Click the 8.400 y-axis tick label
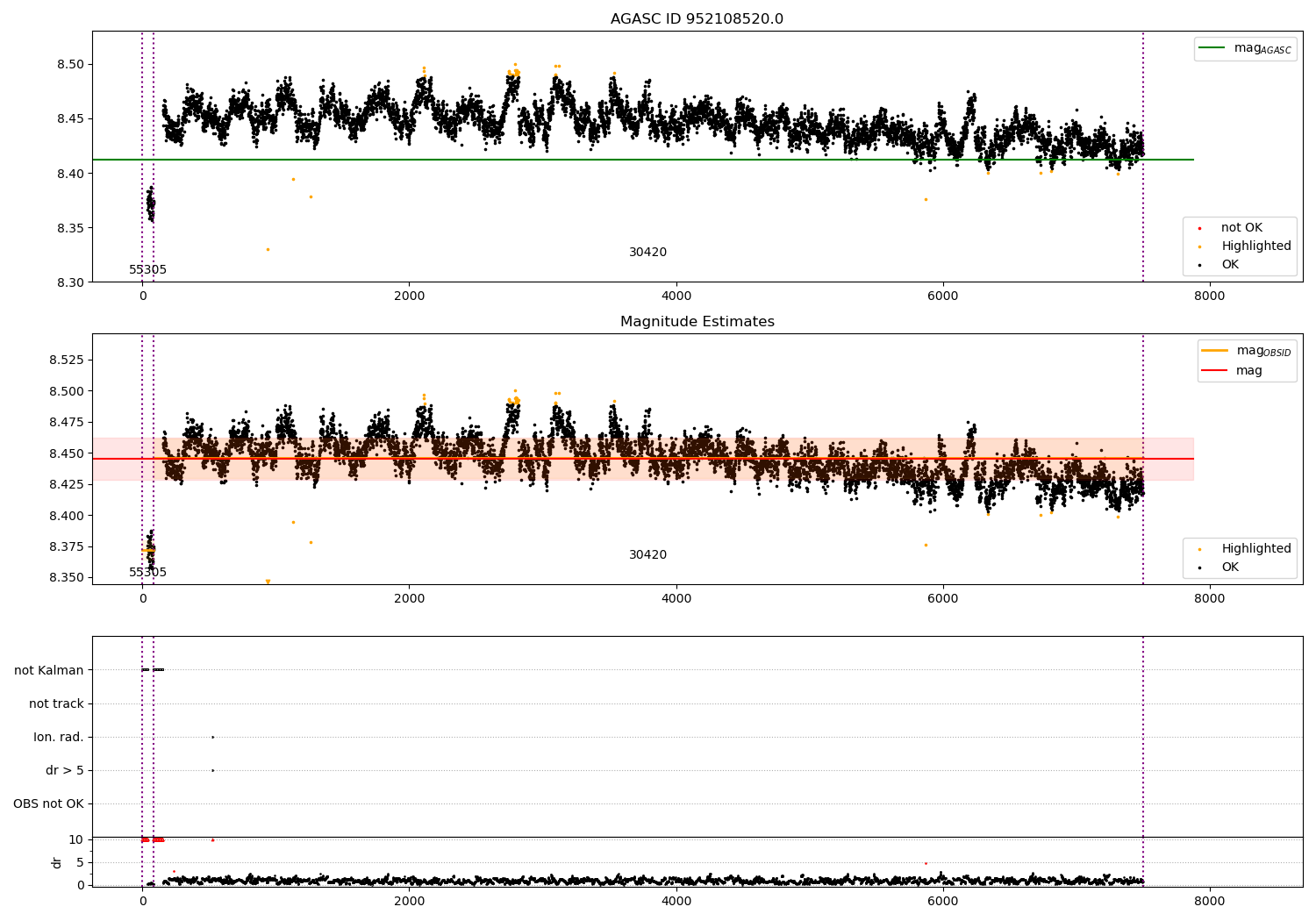 (67, 516)
